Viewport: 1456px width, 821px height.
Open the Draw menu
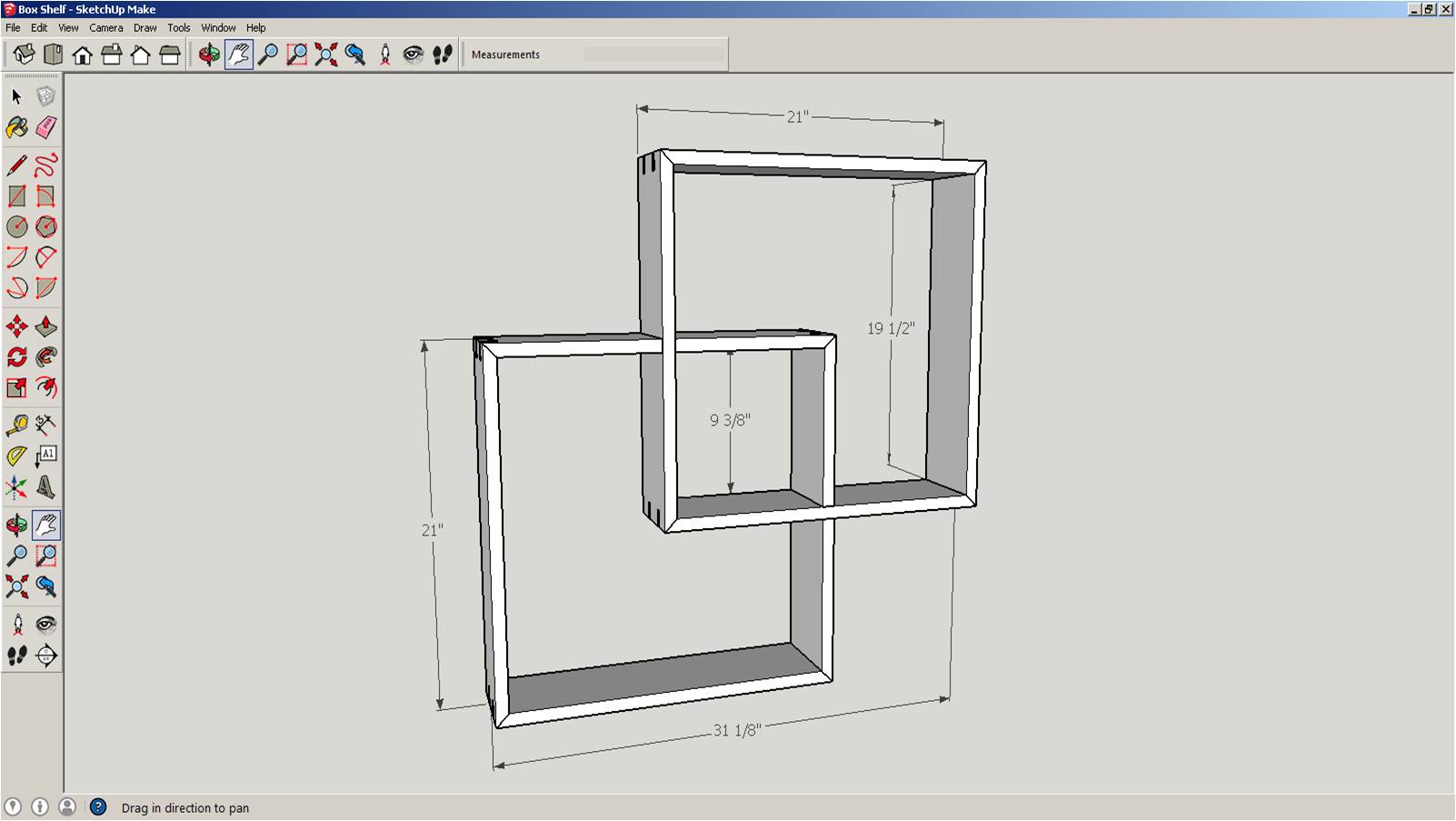click(145, 27)
